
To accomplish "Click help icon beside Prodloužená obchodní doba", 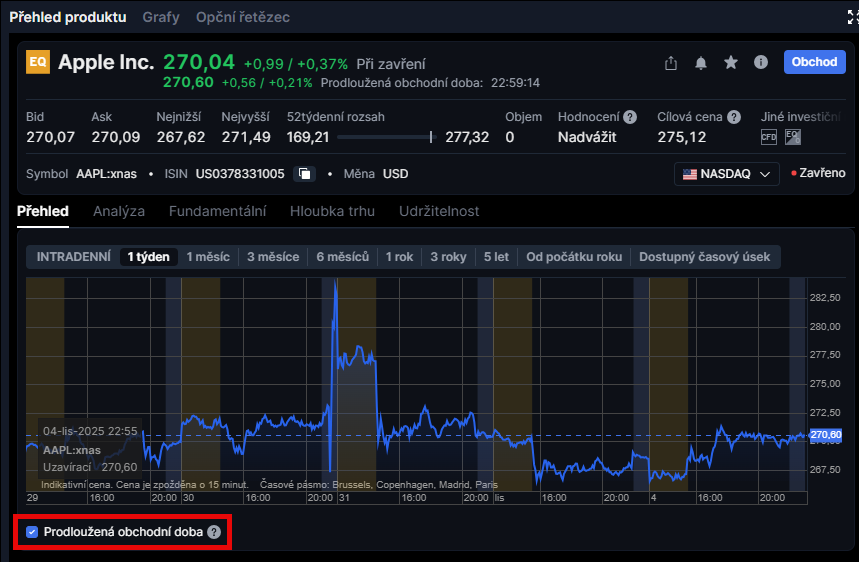I will 213,532.
